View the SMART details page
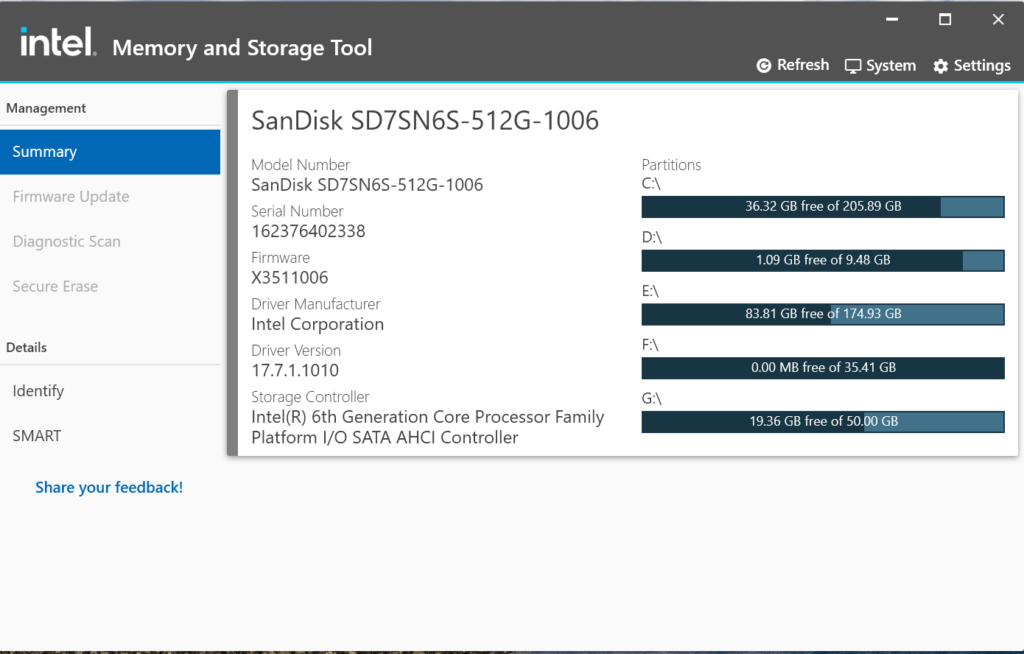 coord(110,436)
